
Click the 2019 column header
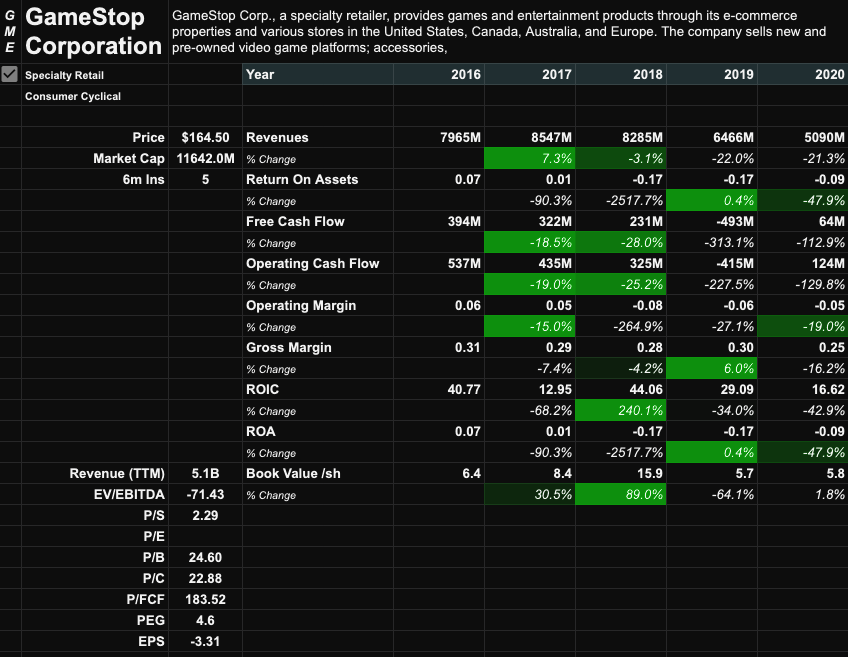711,74
